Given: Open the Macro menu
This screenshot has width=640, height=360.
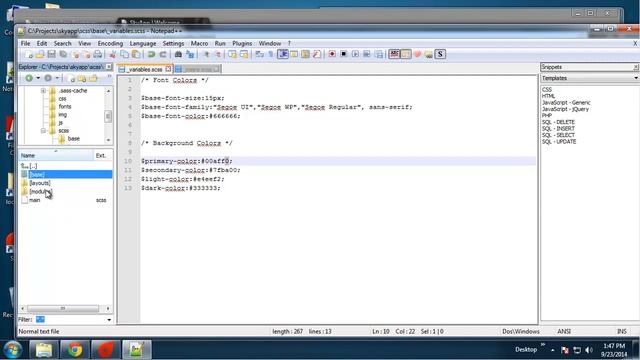Looking at the screenshot, I should (199, 43).
